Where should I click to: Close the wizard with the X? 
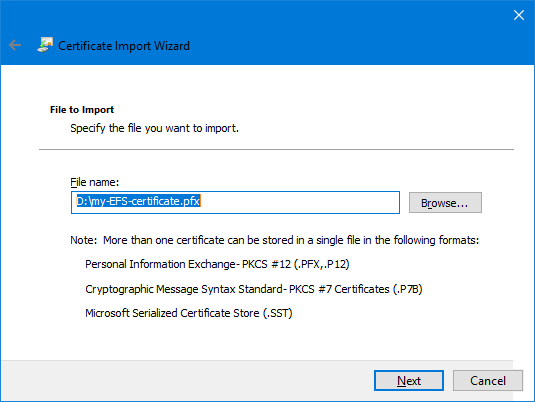coord(519,15)
